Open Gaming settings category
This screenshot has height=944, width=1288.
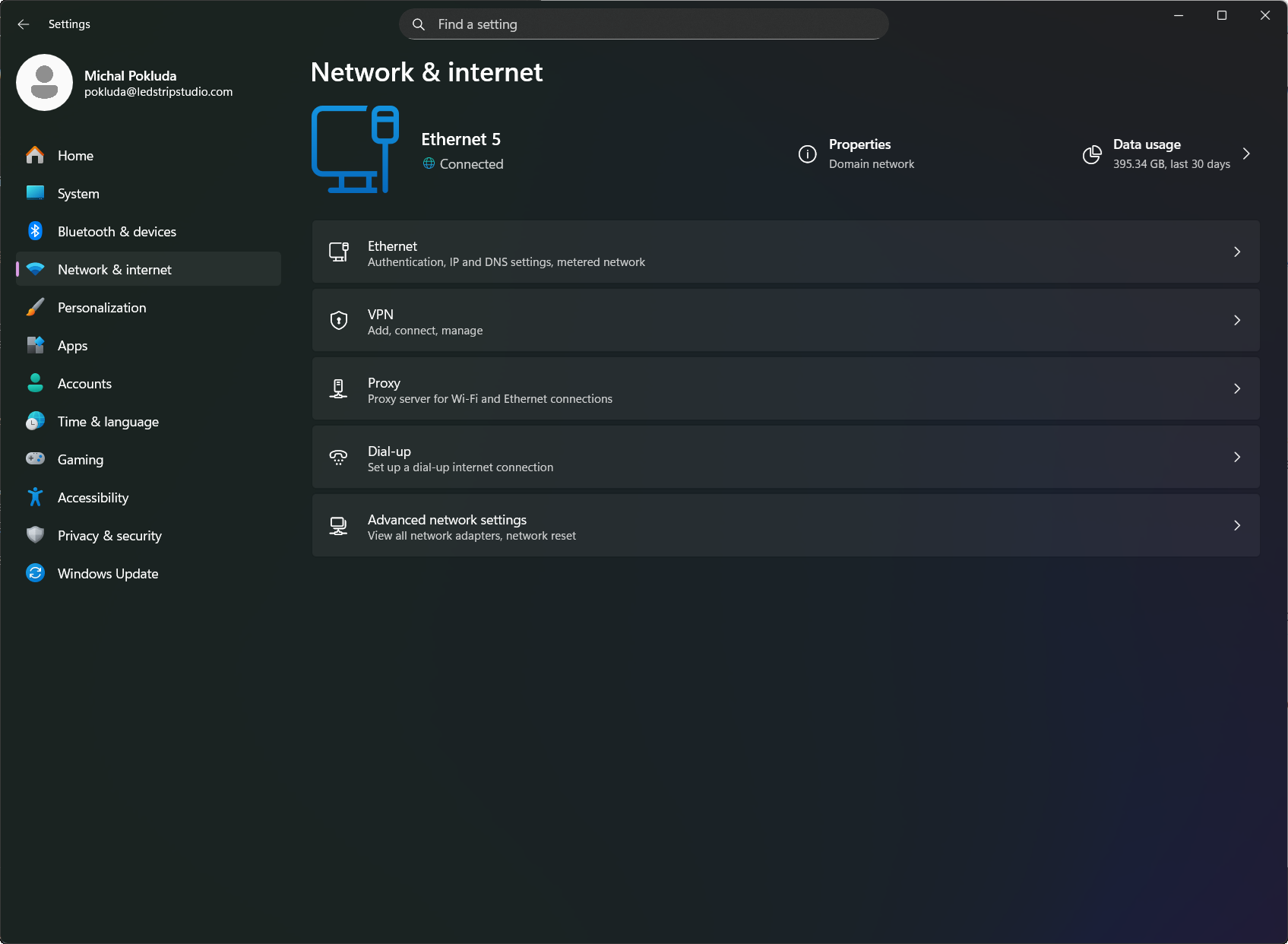click(x=148, y=459)
